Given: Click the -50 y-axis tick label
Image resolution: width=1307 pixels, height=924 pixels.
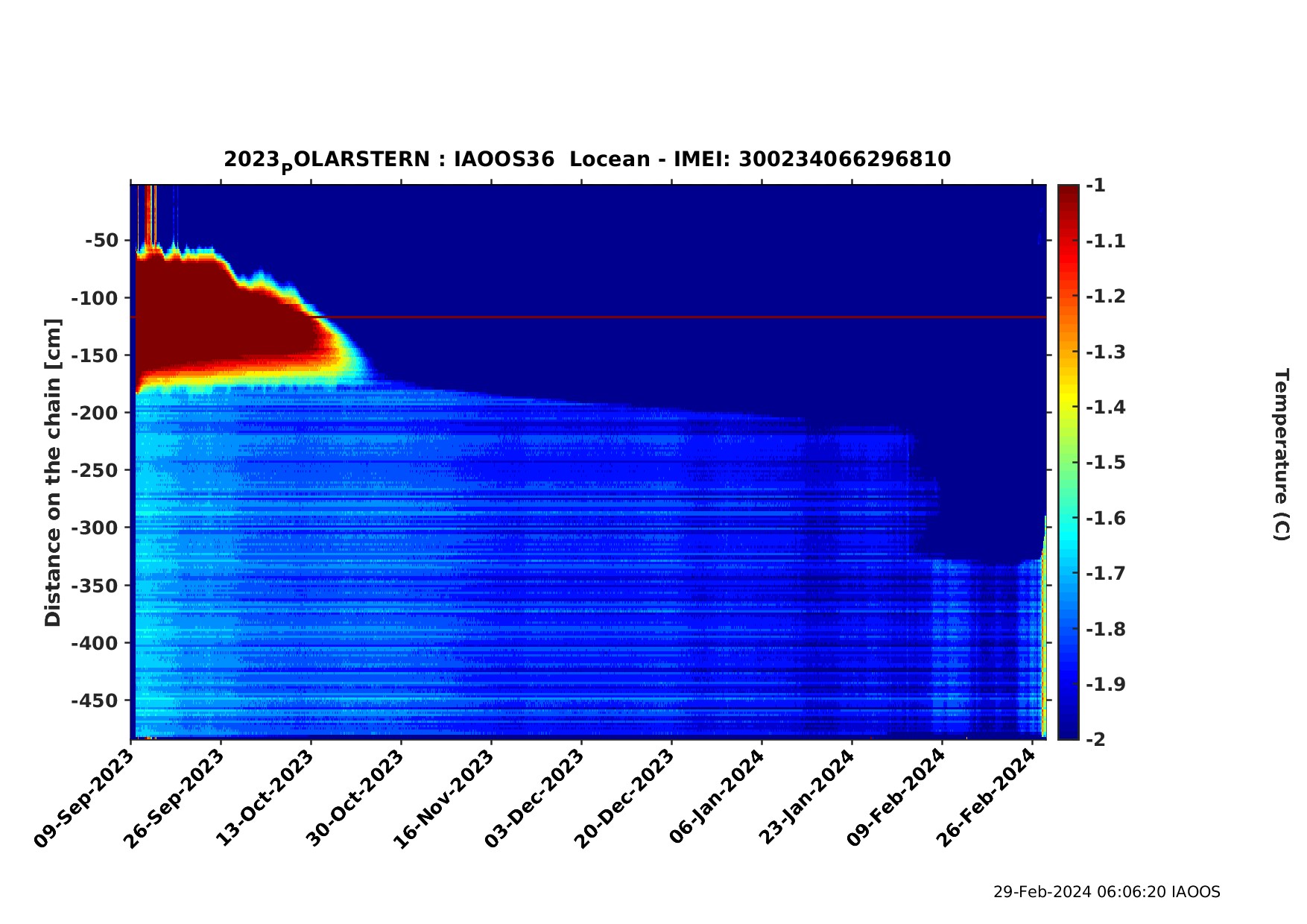Looking at the screenshot, I should (x=101, y=240).
